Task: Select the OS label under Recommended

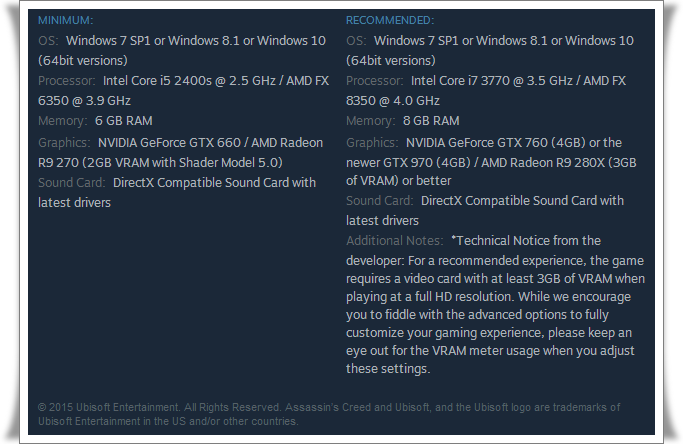Action: (x=356, y=41)
